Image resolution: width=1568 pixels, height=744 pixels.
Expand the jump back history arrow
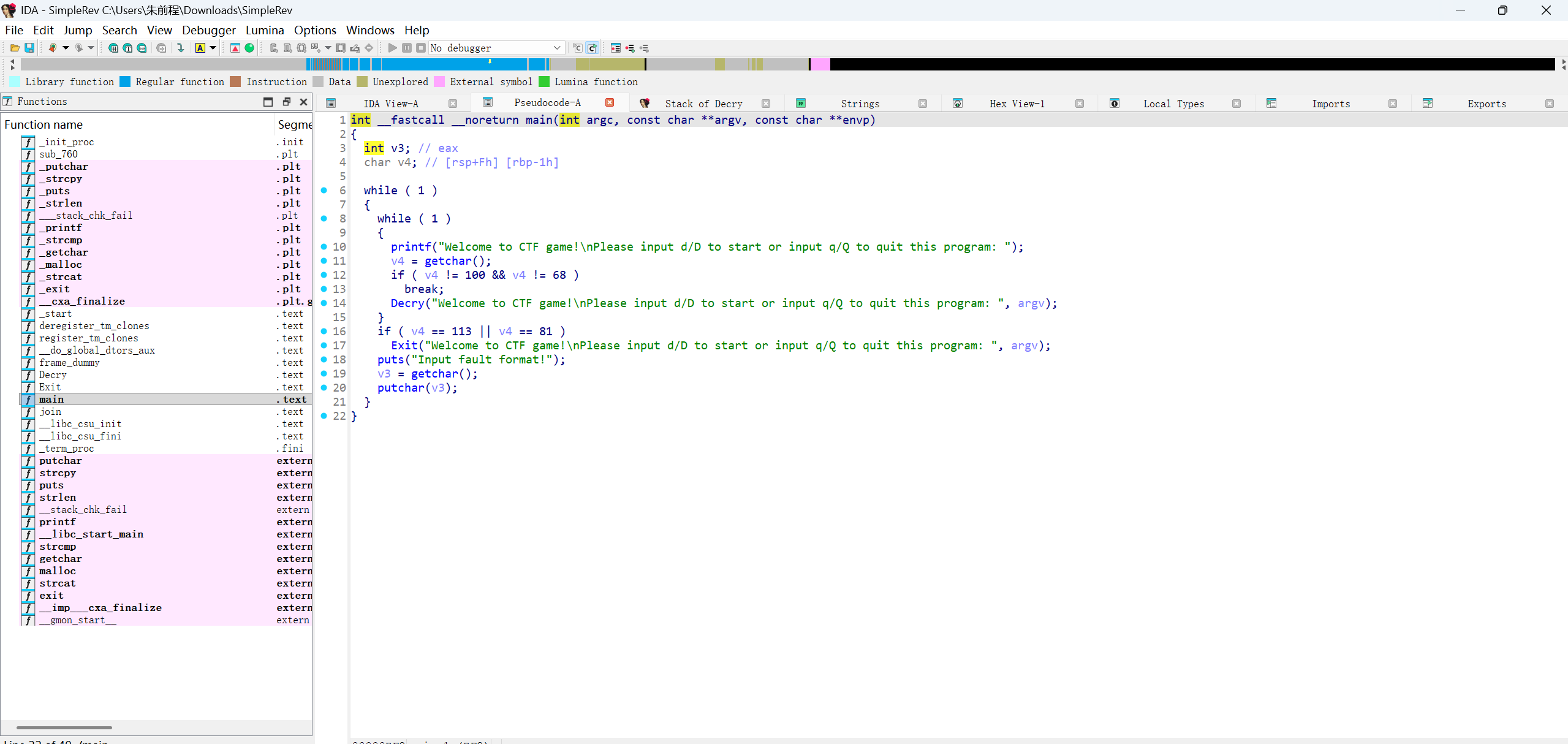(x=66, y=48)
